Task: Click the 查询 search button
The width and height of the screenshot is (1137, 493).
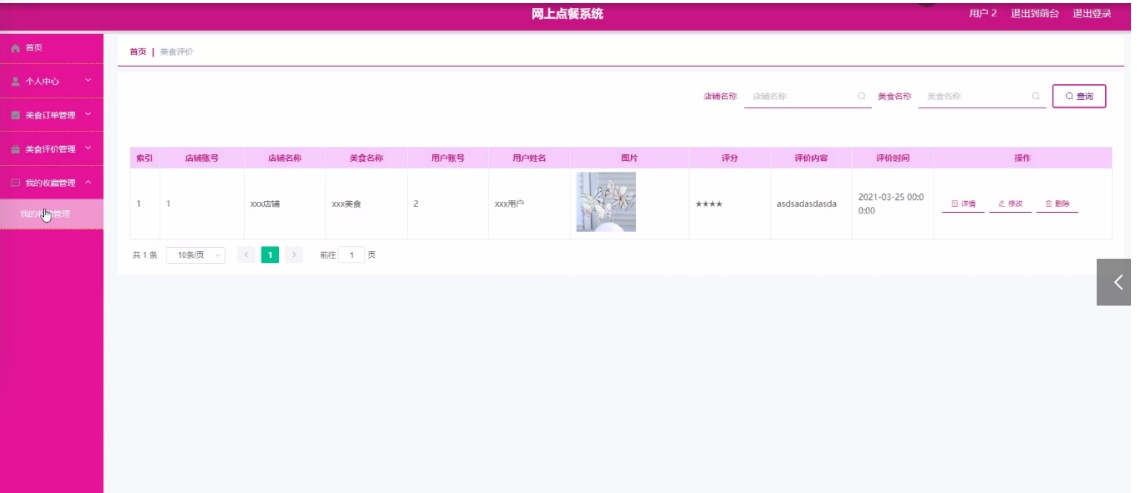Action: tap(1079, 96)
